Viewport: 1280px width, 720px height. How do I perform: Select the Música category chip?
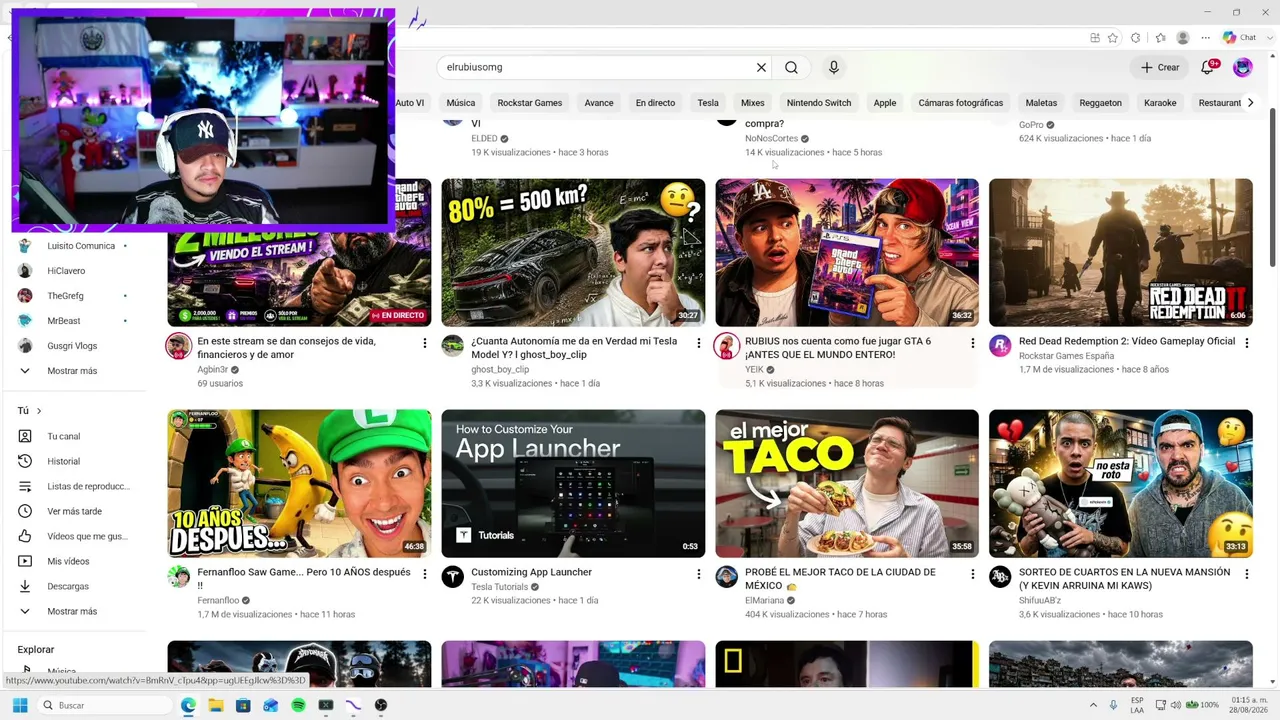coord(461,103)
